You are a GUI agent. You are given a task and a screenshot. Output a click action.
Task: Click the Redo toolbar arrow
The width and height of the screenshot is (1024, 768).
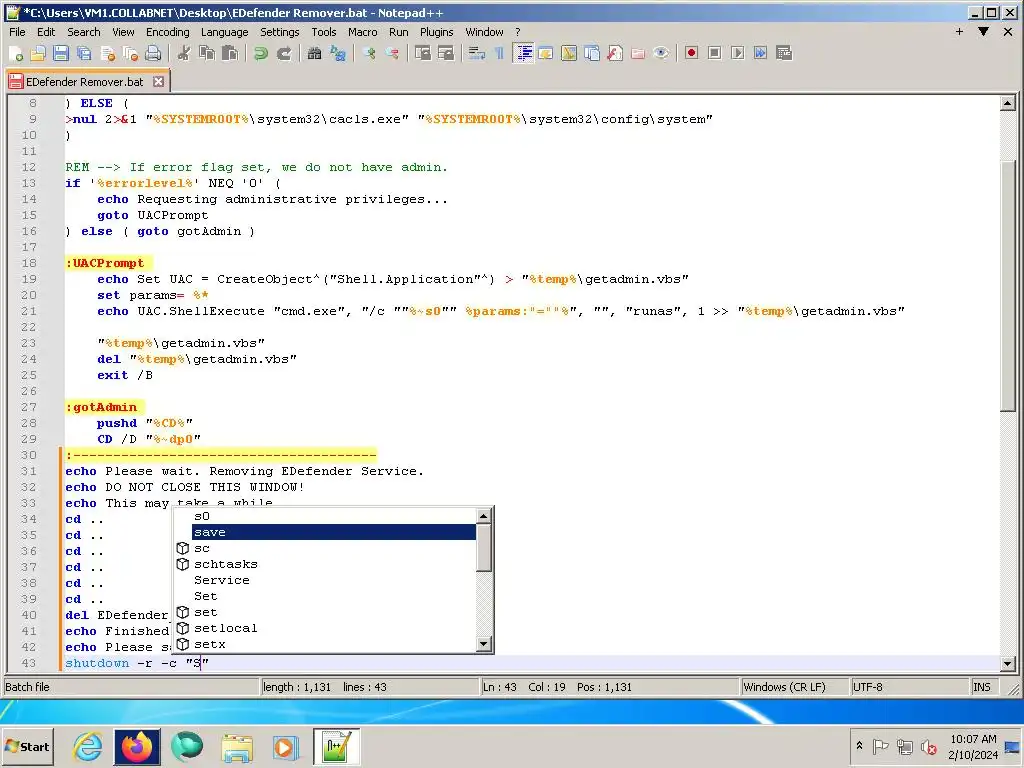(283, 54)
